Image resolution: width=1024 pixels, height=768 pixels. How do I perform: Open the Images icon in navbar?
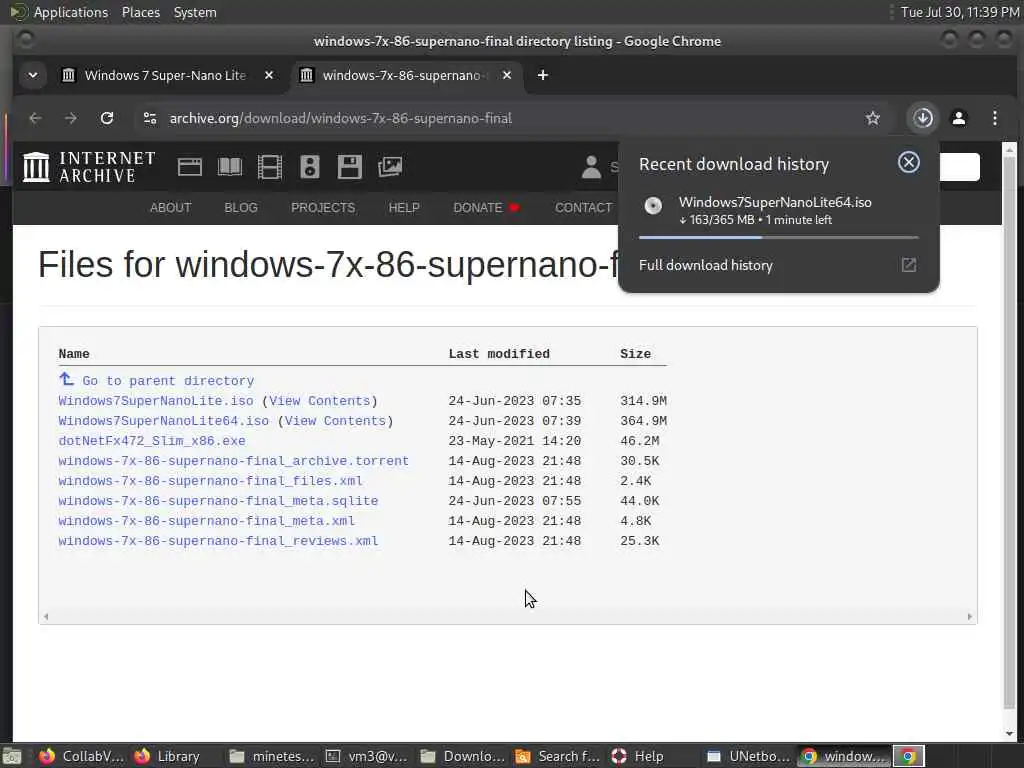click(x=390, y=167)
